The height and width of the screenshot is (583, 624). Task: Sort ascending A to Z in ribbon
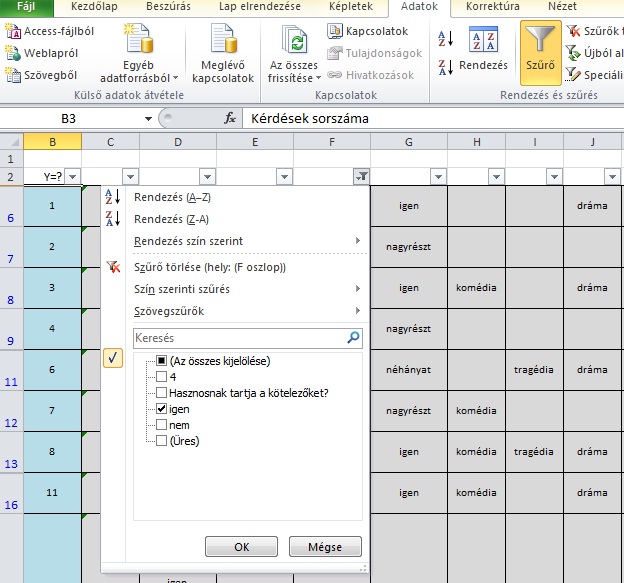tap(445, 39)
